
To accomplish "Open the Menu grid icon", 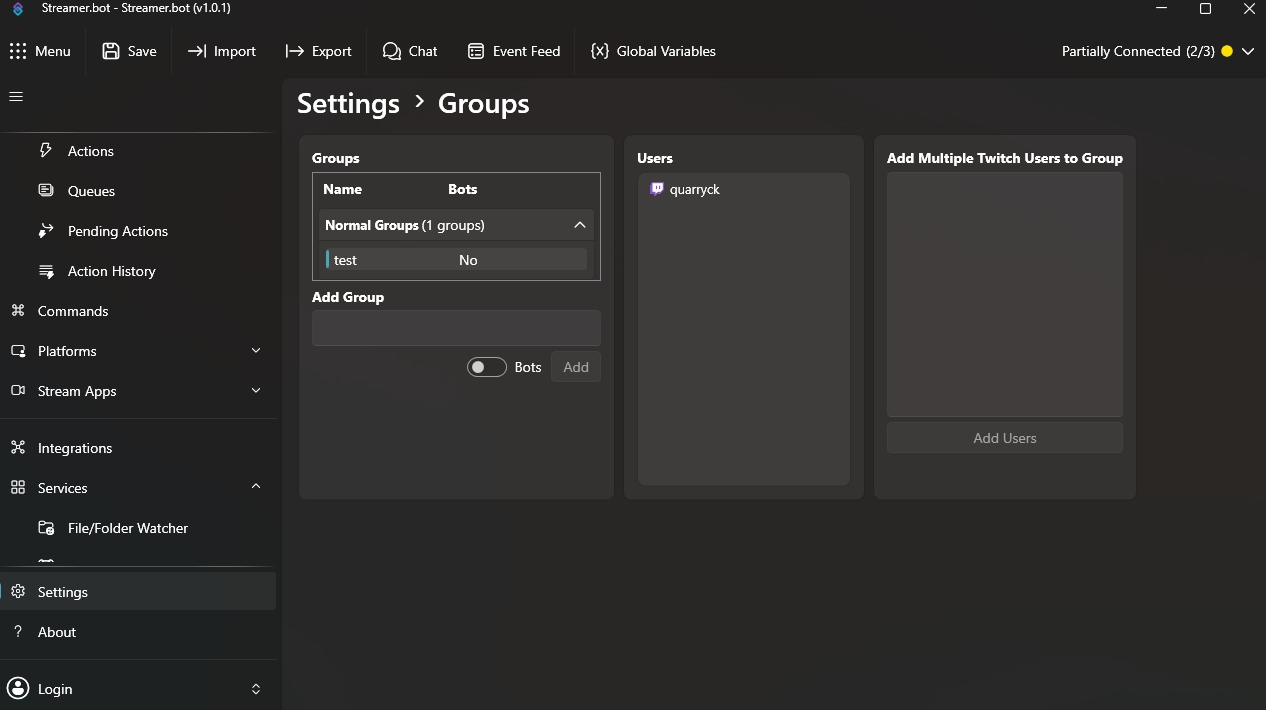I will click(18, 51).
